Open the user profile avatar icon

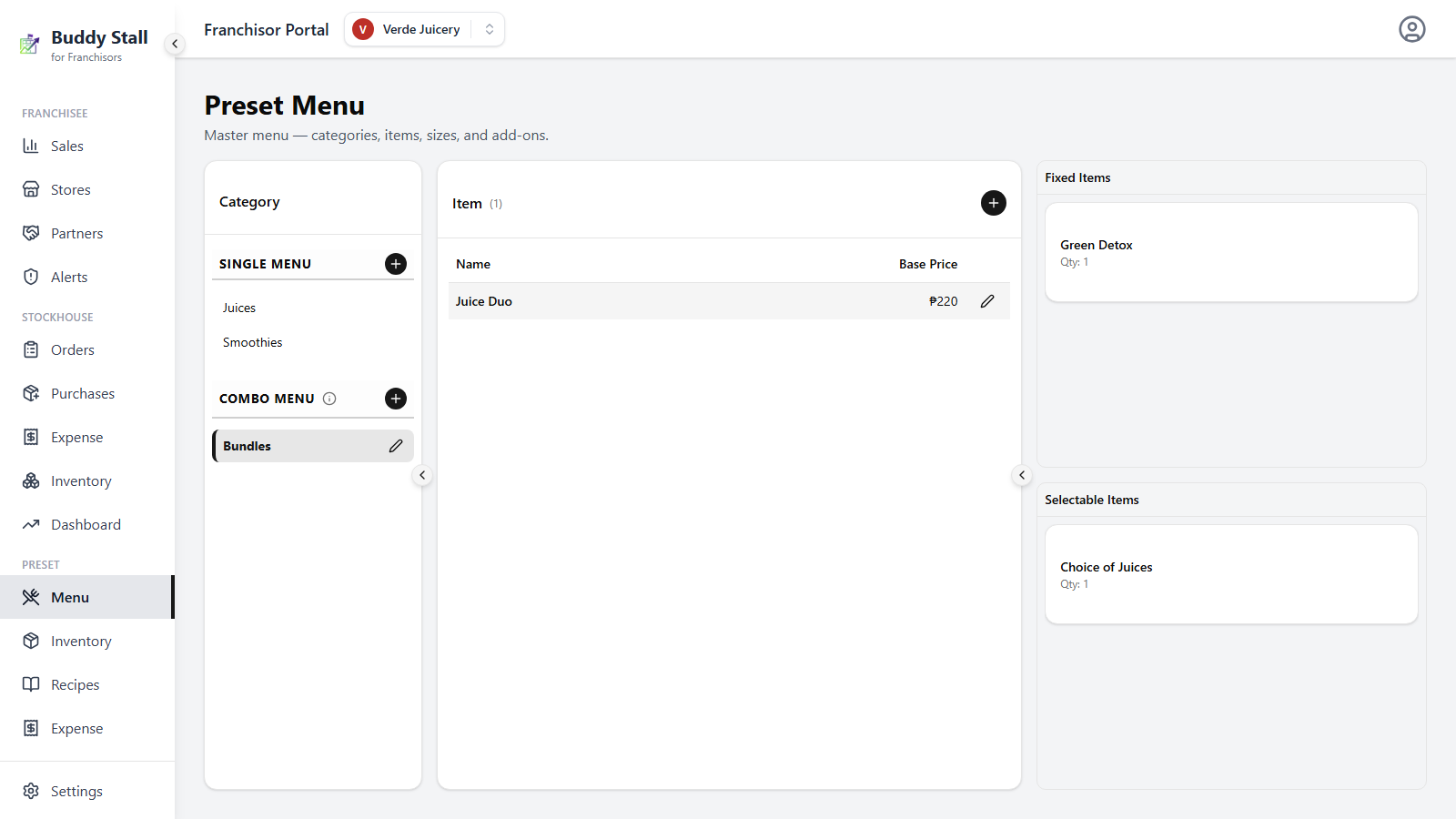tap(1411, 29)
